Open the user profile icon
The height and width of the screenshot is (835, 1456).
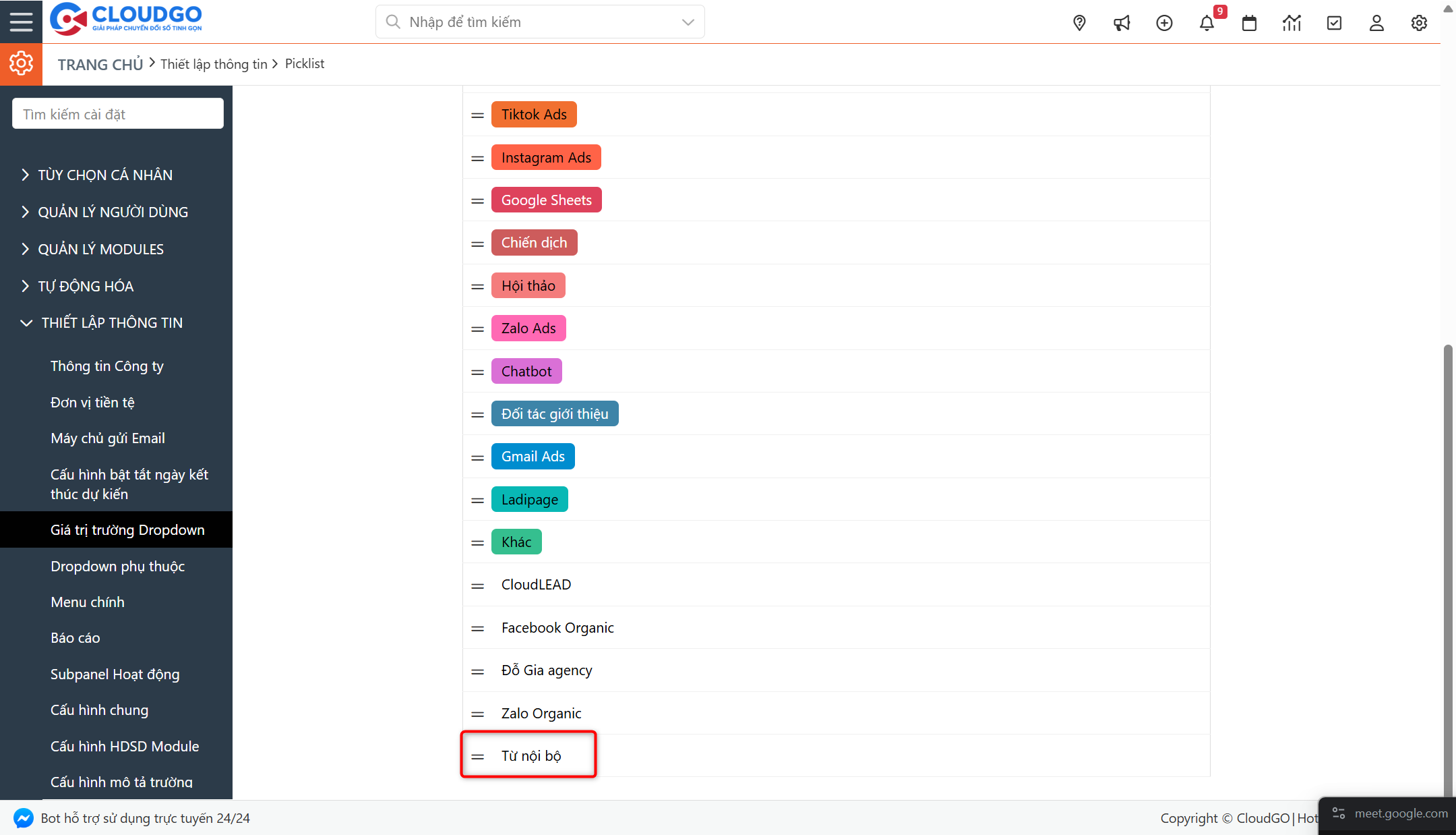click(x=1376, y=23)
